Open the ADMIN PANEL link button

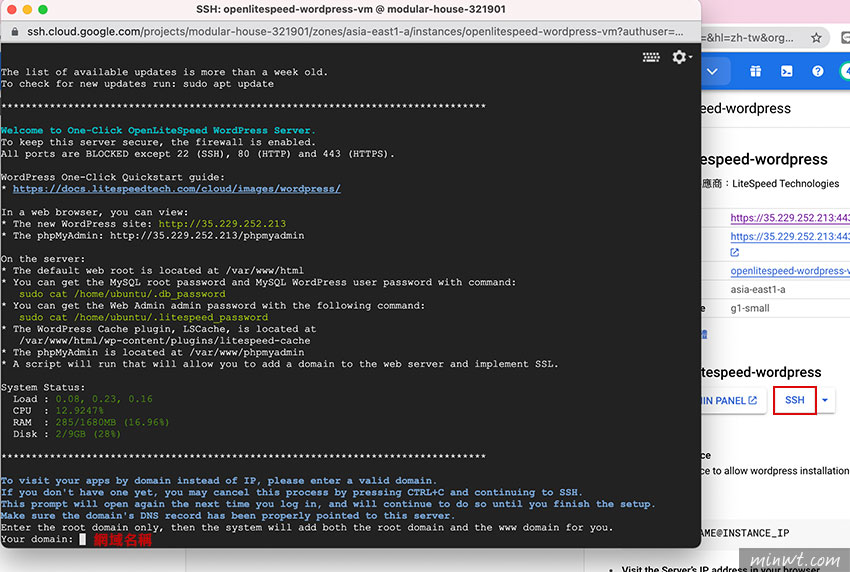point(730,401)
